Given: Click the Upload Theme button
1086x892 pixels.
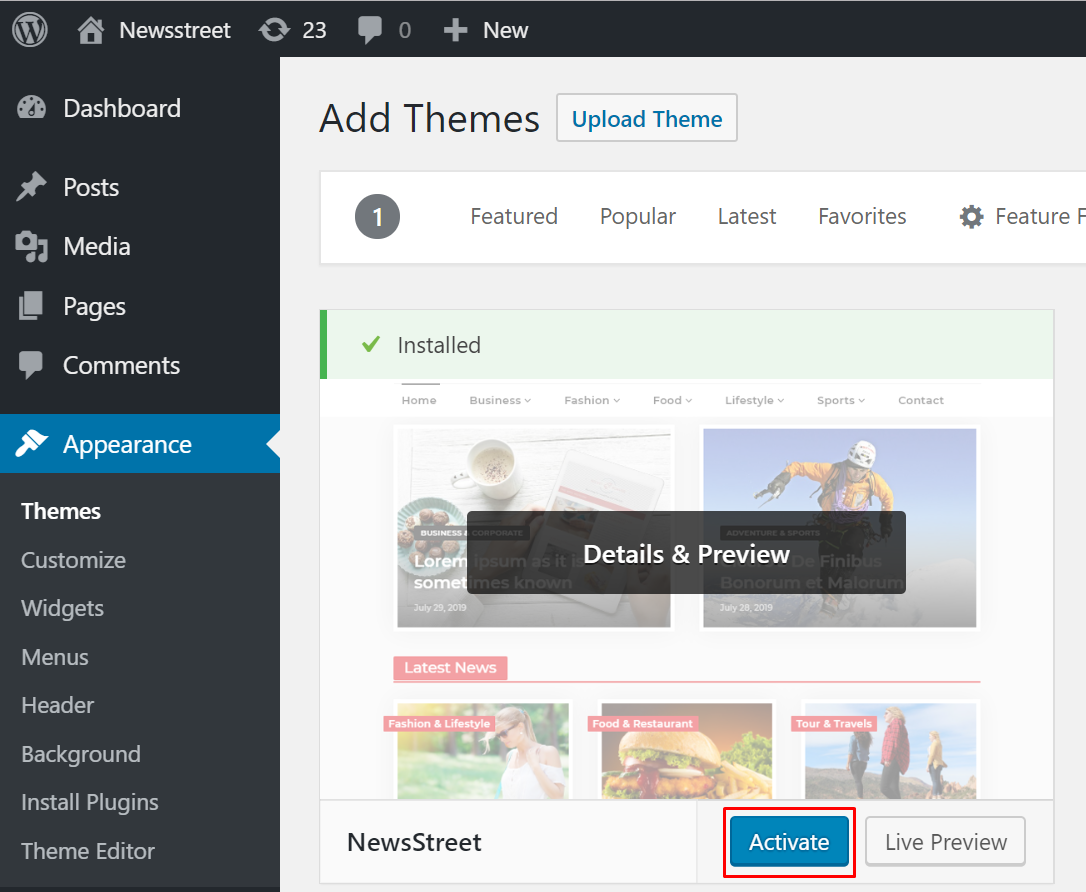Looking at the screenshot, I should (647, 119).
